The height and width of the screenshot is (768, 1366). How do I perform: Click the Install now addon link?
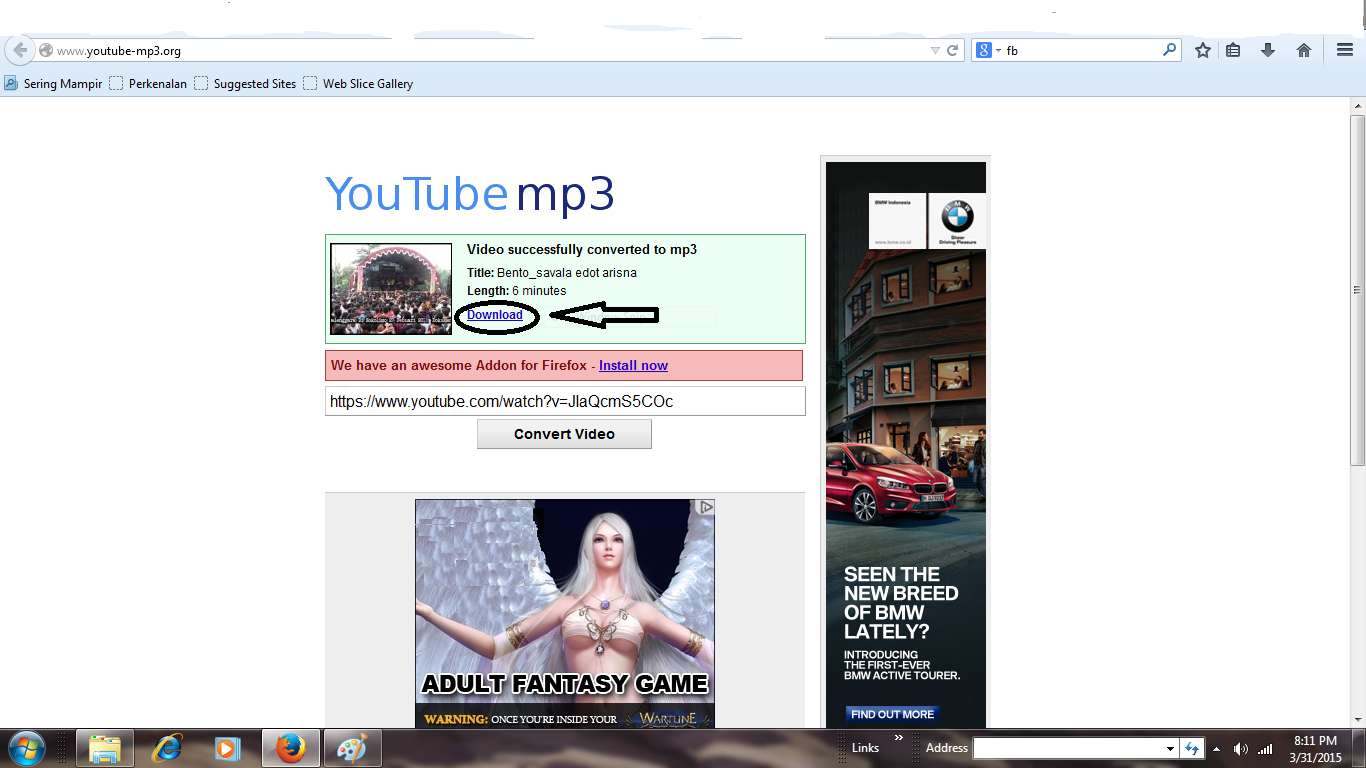pyautogui.click(x=633, y=365)
